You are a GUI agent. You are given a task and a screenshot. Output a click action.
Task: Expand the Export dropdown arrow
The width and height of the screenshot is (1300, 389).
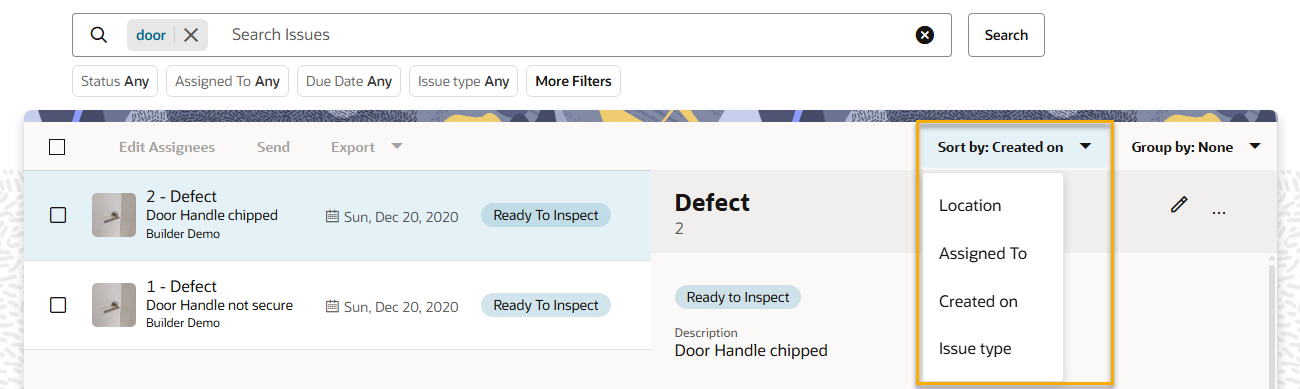coord(397,147)
